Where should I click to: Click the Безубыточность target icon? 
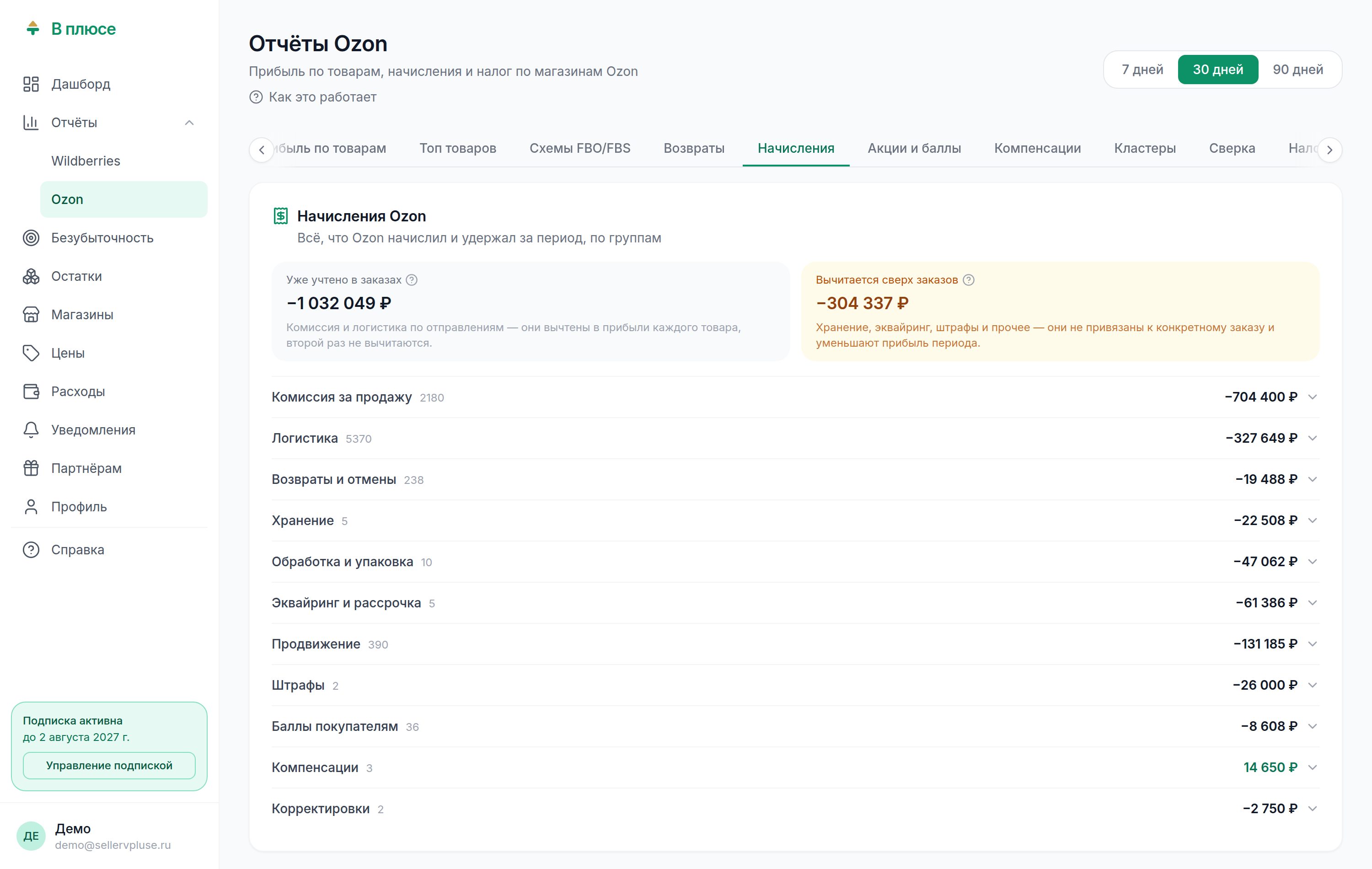[x=31, y=238]
